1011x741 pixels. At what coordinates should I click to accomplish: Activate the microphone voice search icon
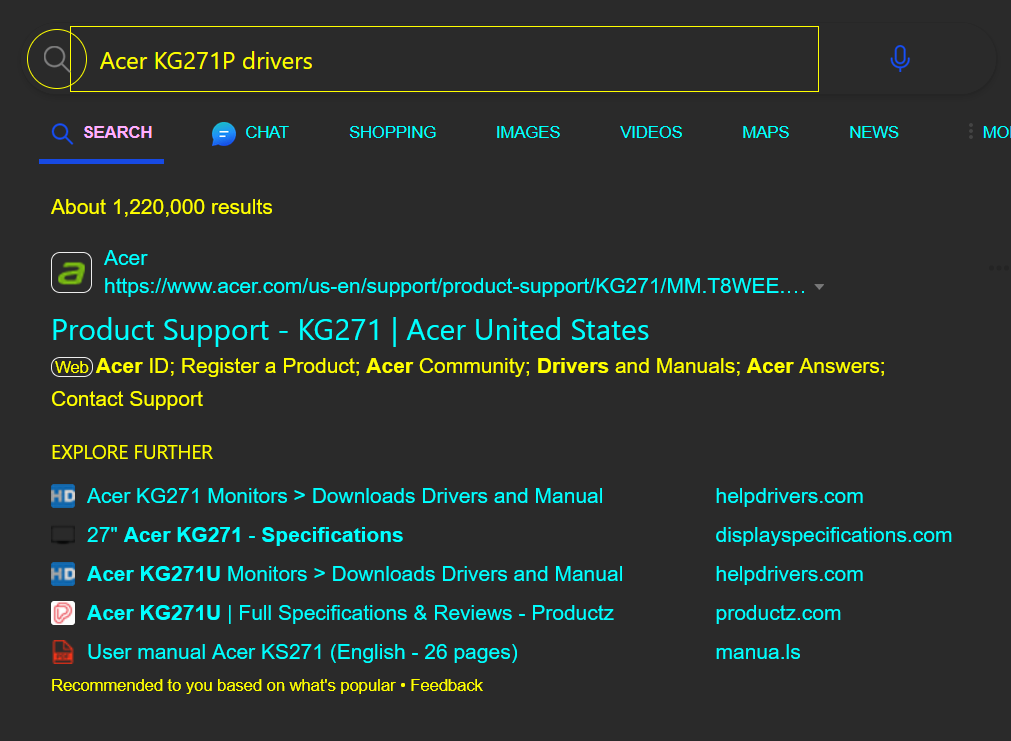pos(899,59)
